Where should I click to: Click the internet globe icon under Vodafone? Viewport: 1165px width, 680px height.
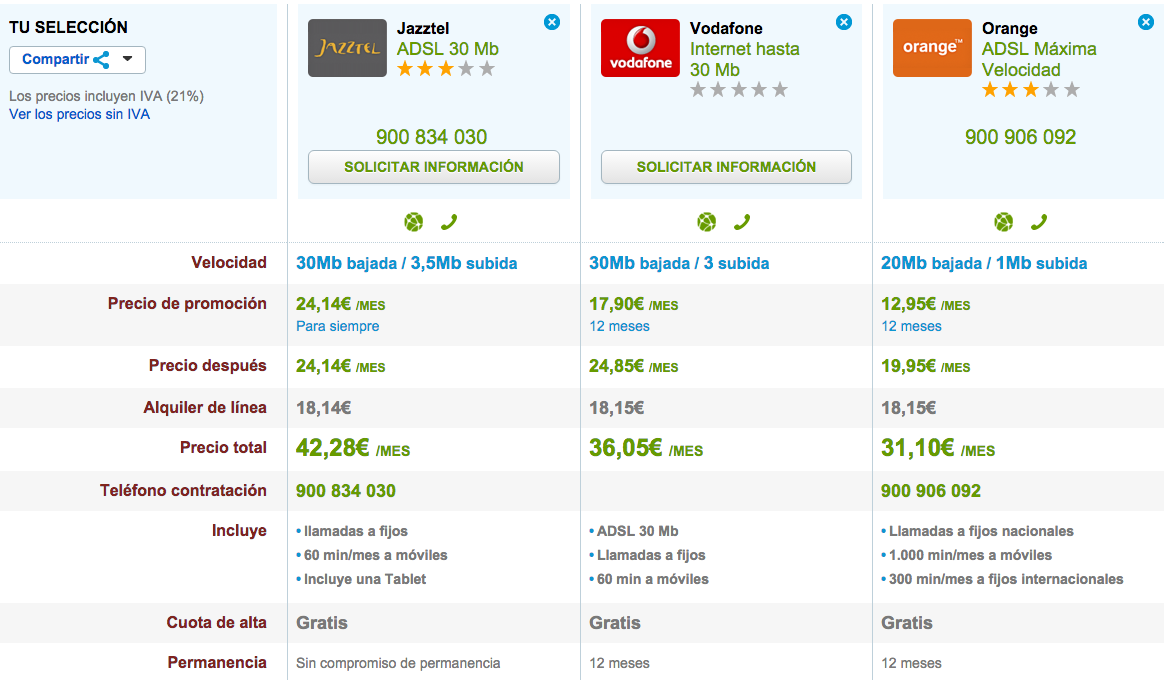707,221
